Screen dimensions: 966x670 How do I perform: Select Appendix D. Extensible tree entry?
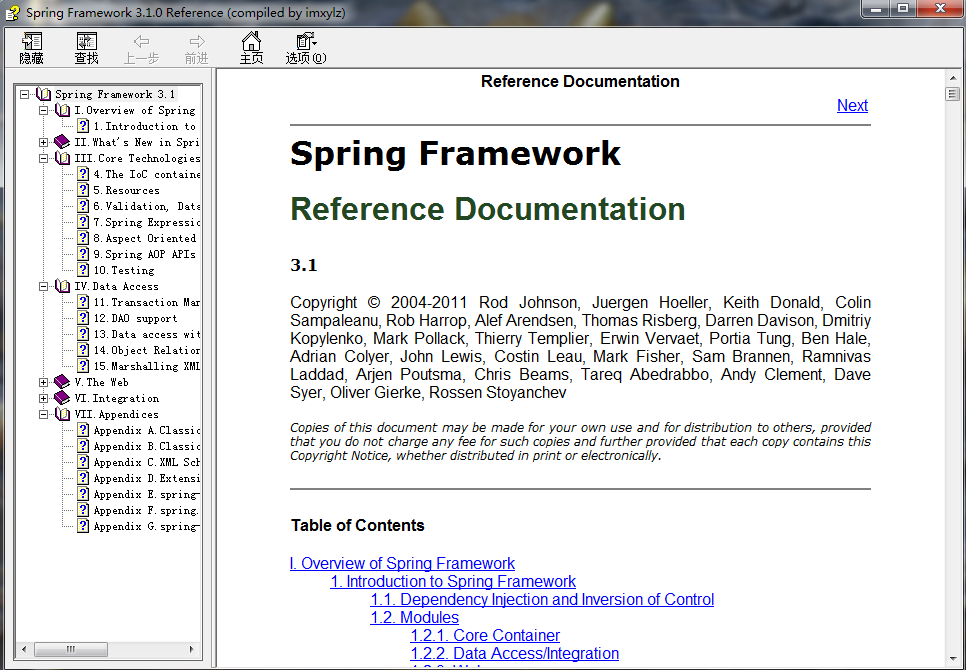(x=147, y=478)
